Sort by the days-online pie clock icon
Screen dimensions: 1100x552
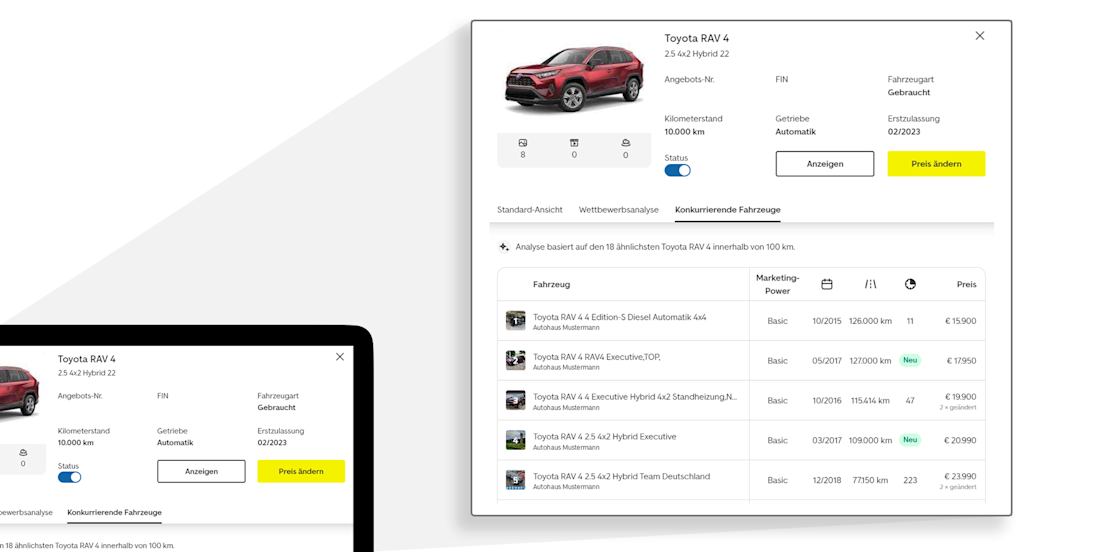pyautogui.click(x=910, y=284)
